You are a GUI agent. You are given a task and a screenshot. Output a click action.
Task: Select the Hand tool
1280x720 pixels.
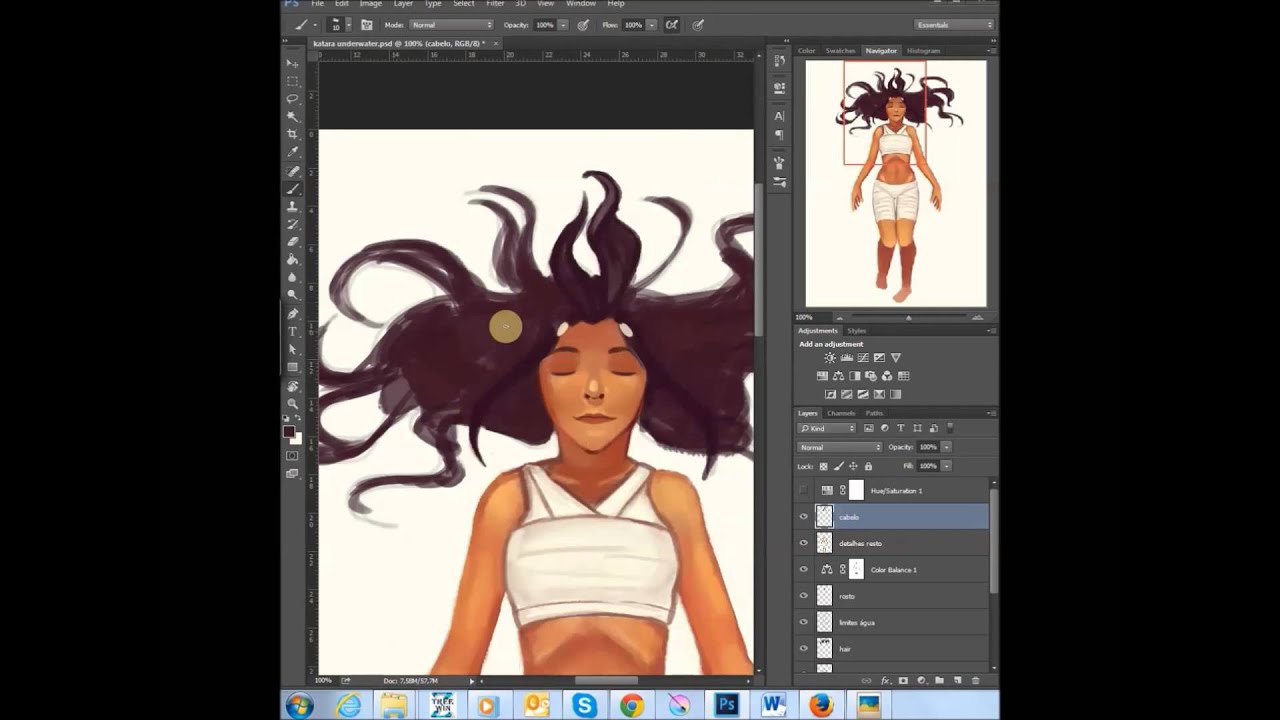pyautogui.click(x=293, y=386)
